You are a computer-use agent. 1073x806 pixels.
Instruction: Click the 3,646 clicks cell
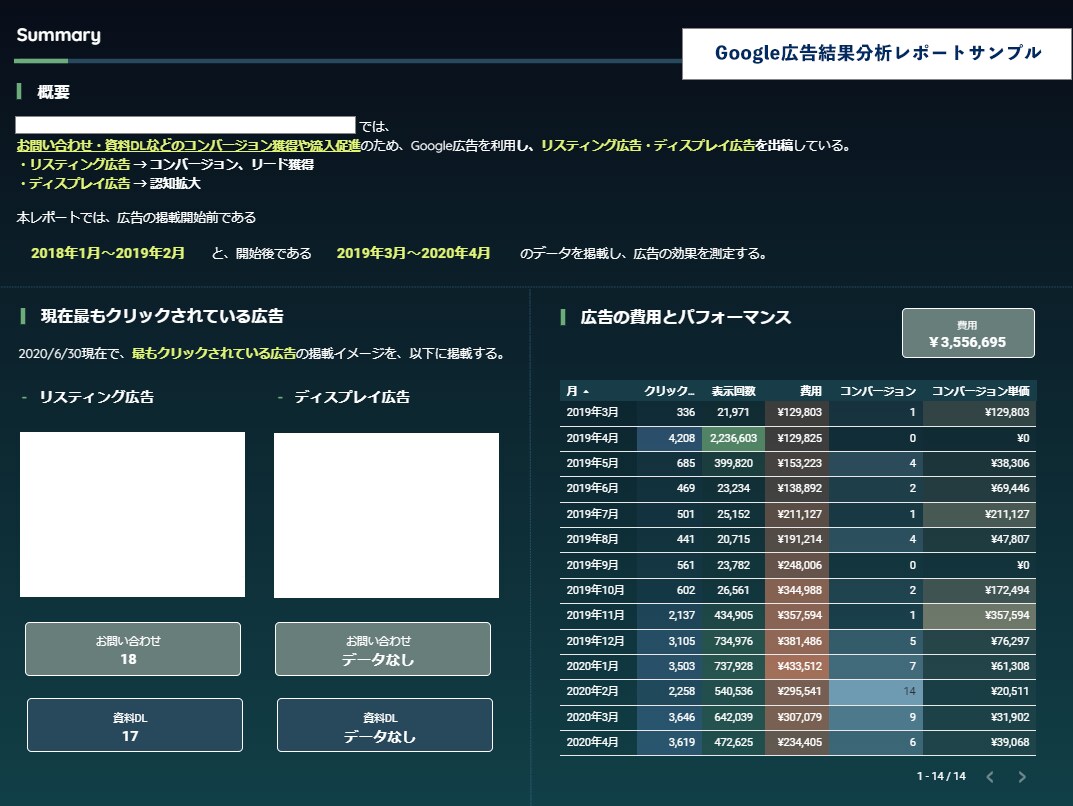[x=669, y=717]
